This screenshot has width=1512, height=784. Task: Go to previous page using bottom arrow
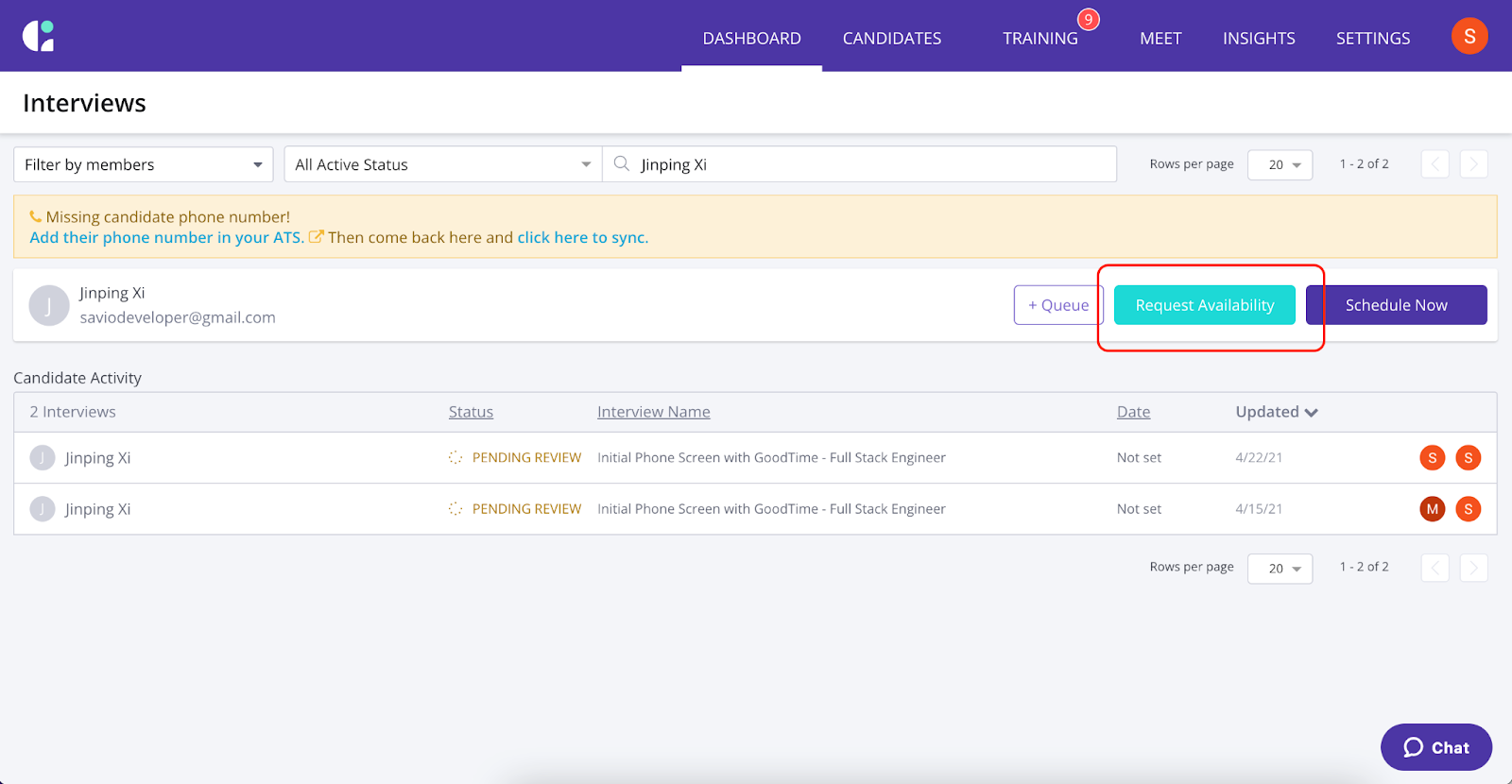pyautogui.click(x=1435, y=568)
